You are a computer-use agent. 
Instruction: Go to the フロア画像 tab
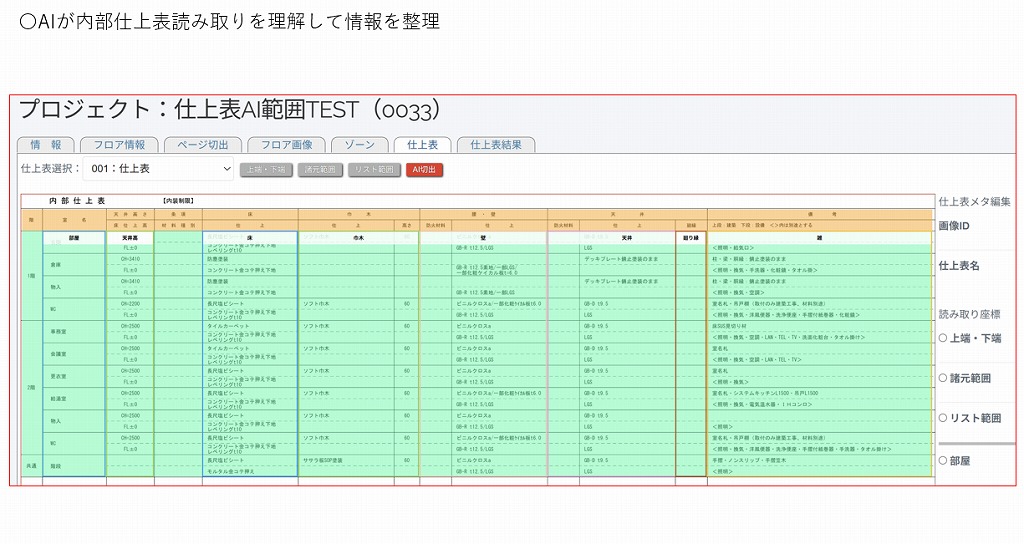click(286, 145)
